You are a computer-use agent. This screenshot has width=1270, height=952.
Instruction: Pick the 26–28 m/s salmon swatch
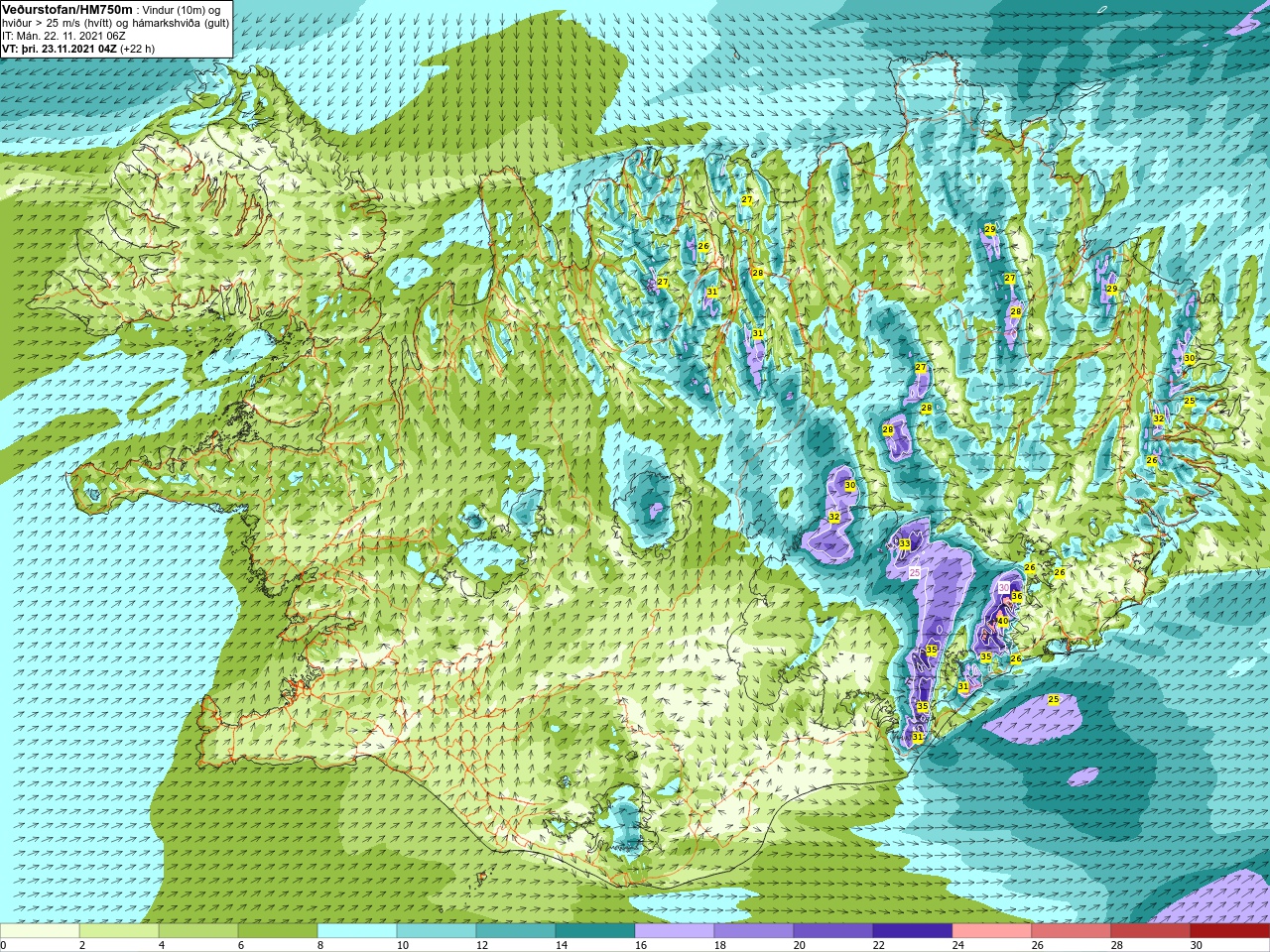(1072, 931)
